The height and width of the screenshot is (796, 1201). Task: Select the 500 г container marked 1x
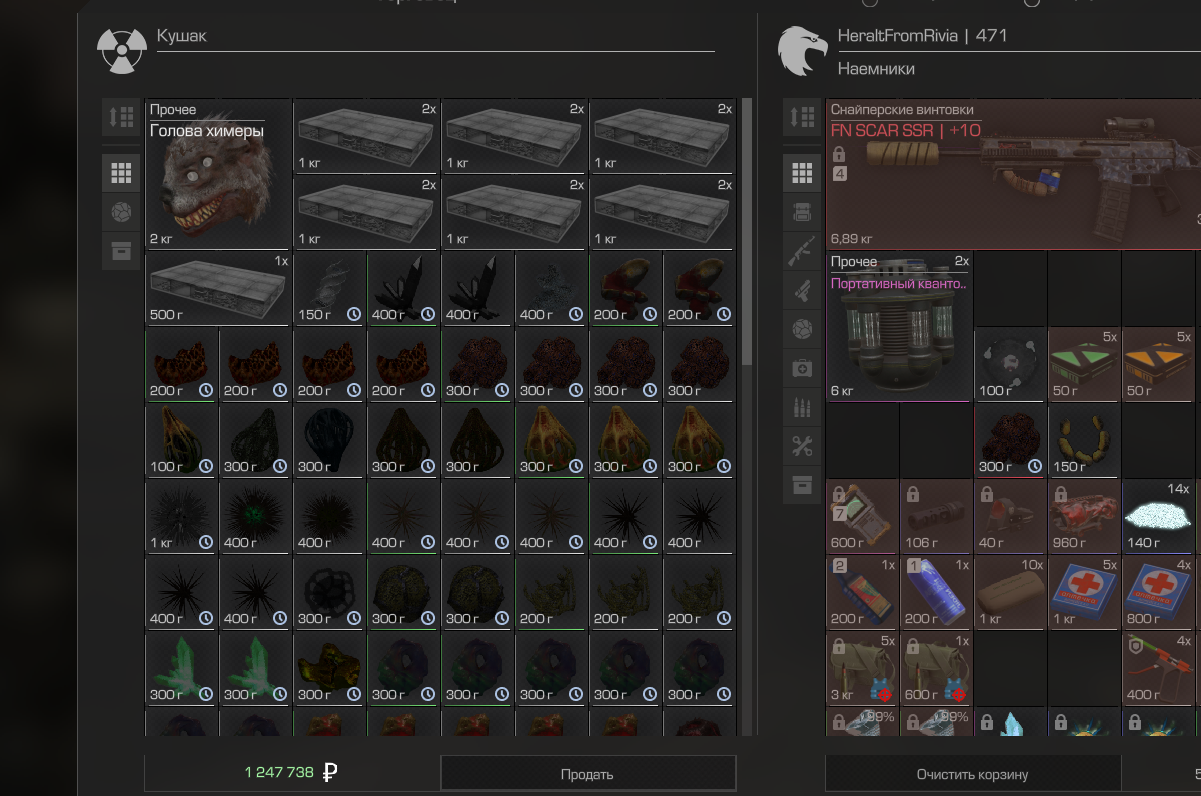[x=219, y=288]
